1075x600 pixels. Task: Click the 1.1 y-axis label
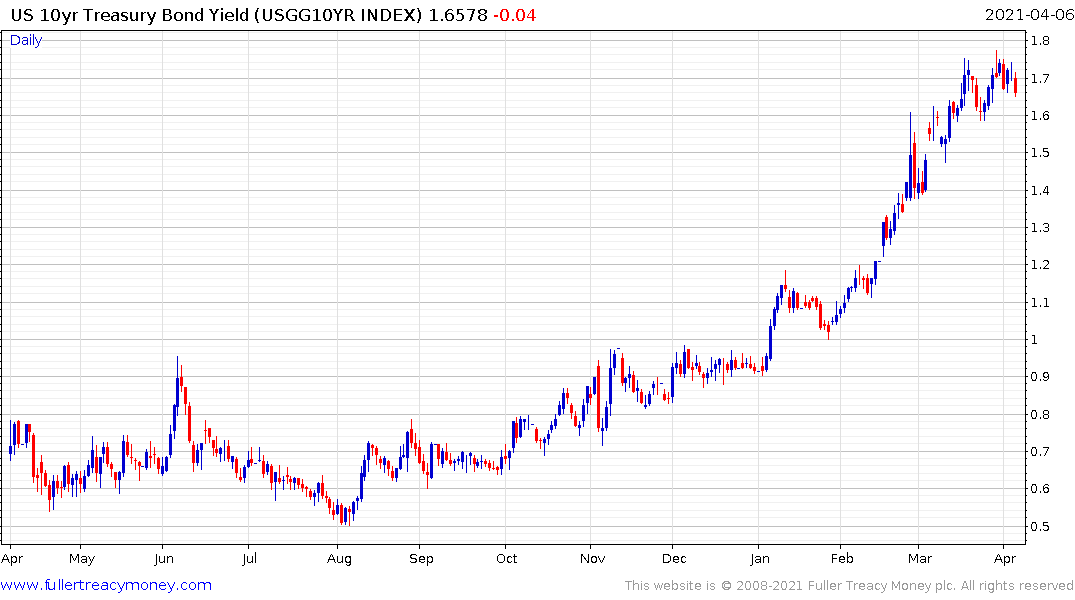1040,302
